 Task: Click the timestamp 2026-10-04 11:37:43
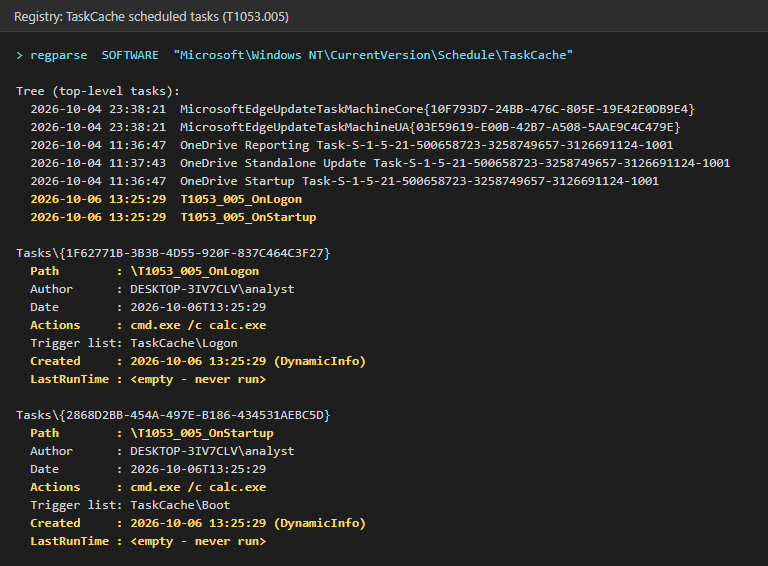point(98,163)
